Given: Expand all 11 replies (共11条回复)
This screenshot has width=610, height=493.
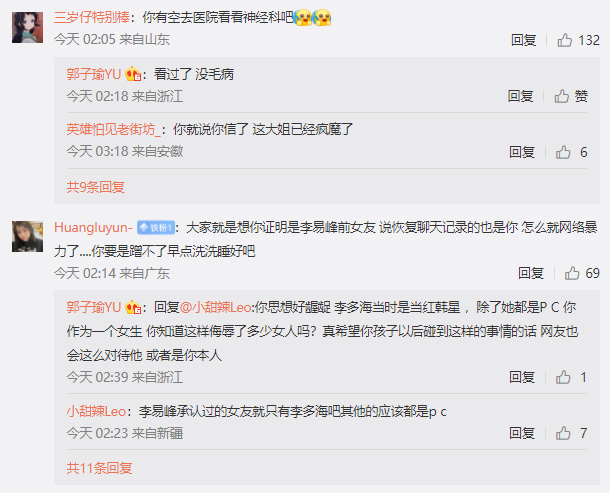Looking at the screenshot, I should [x=99, y=468].
